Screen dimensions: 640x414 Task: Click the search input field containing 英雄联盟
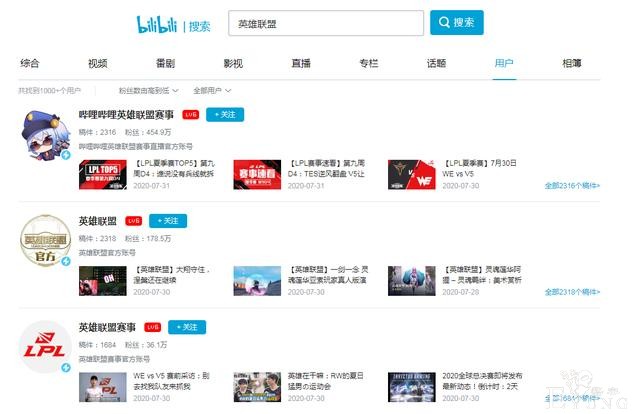(326, 23)
